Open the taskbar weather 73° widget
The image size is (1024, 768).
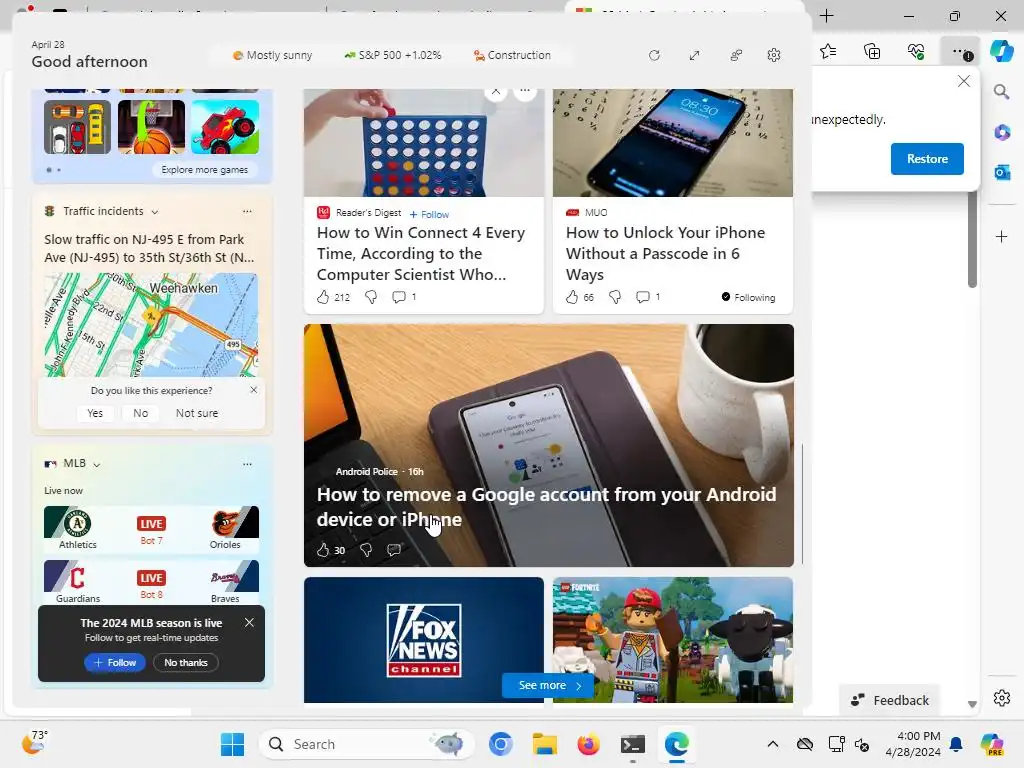pos(34,743)
